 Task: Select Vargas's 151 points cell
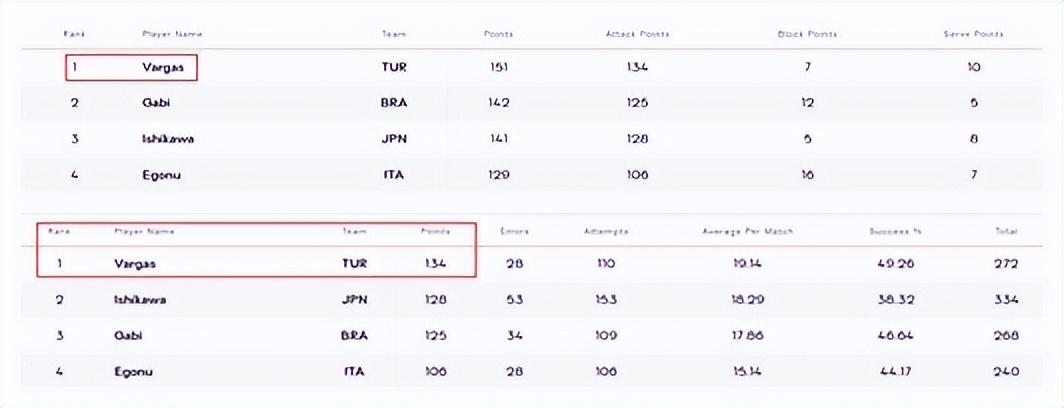(498, 68)
